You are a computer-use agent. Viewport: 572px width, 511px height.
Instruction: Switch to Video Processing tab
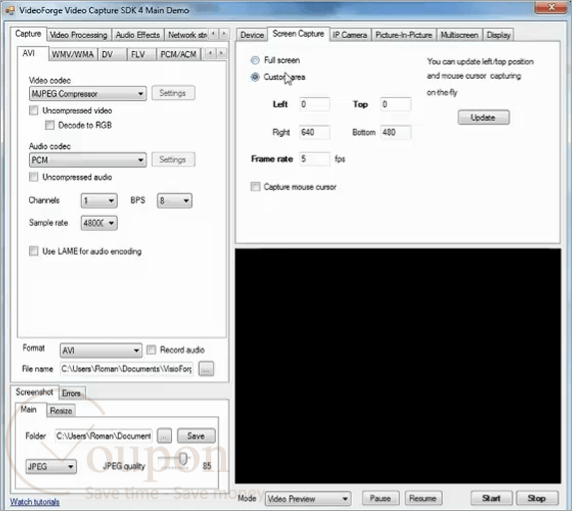(79, 35)
